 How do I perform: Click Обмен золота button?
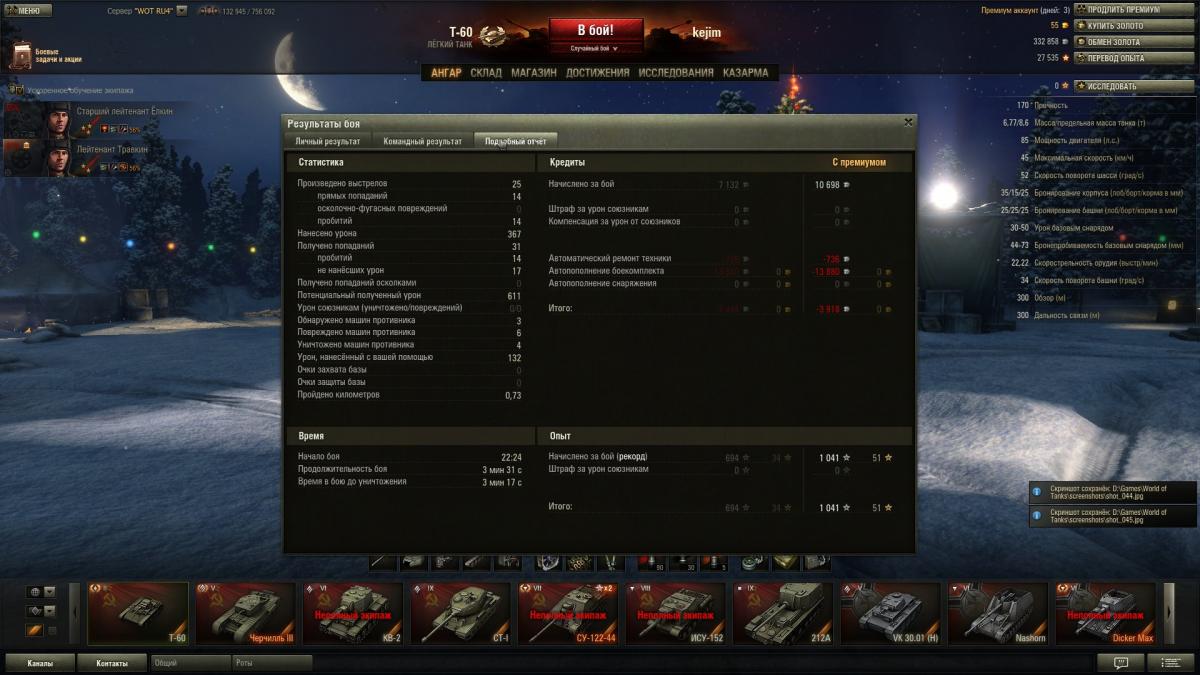(x=1135, y=42)
